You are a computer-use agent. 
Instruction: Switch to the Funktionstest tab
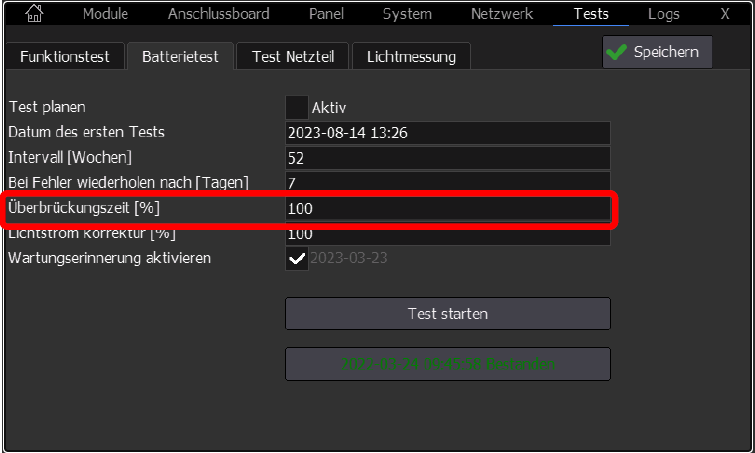point(64,56)
